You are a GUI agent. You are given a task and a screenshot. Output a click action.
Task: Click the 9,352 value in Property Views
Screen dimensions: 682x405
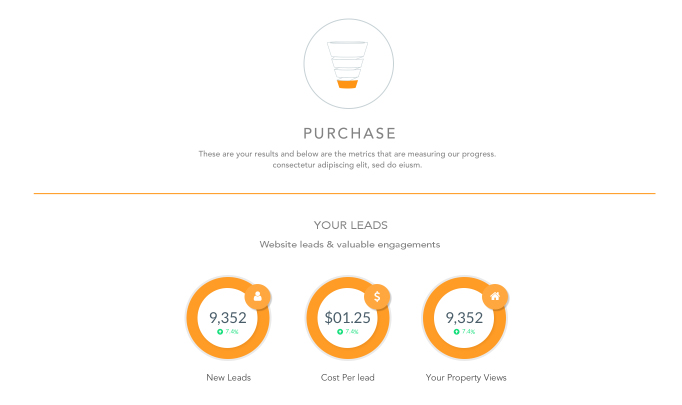point(465,317)
